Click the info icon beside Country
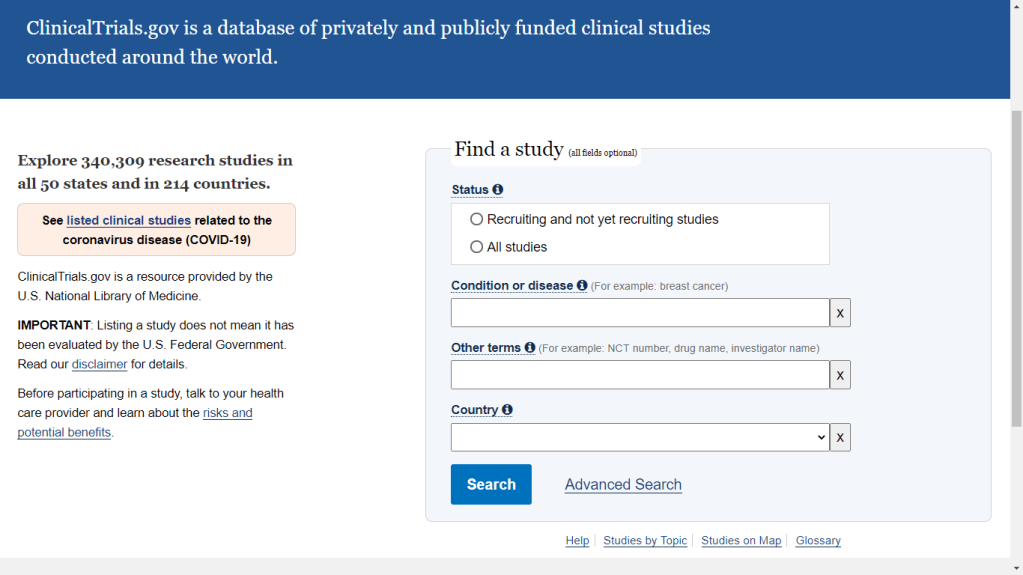This screenshot has height=575, width=1023. (x=507, y=410)
